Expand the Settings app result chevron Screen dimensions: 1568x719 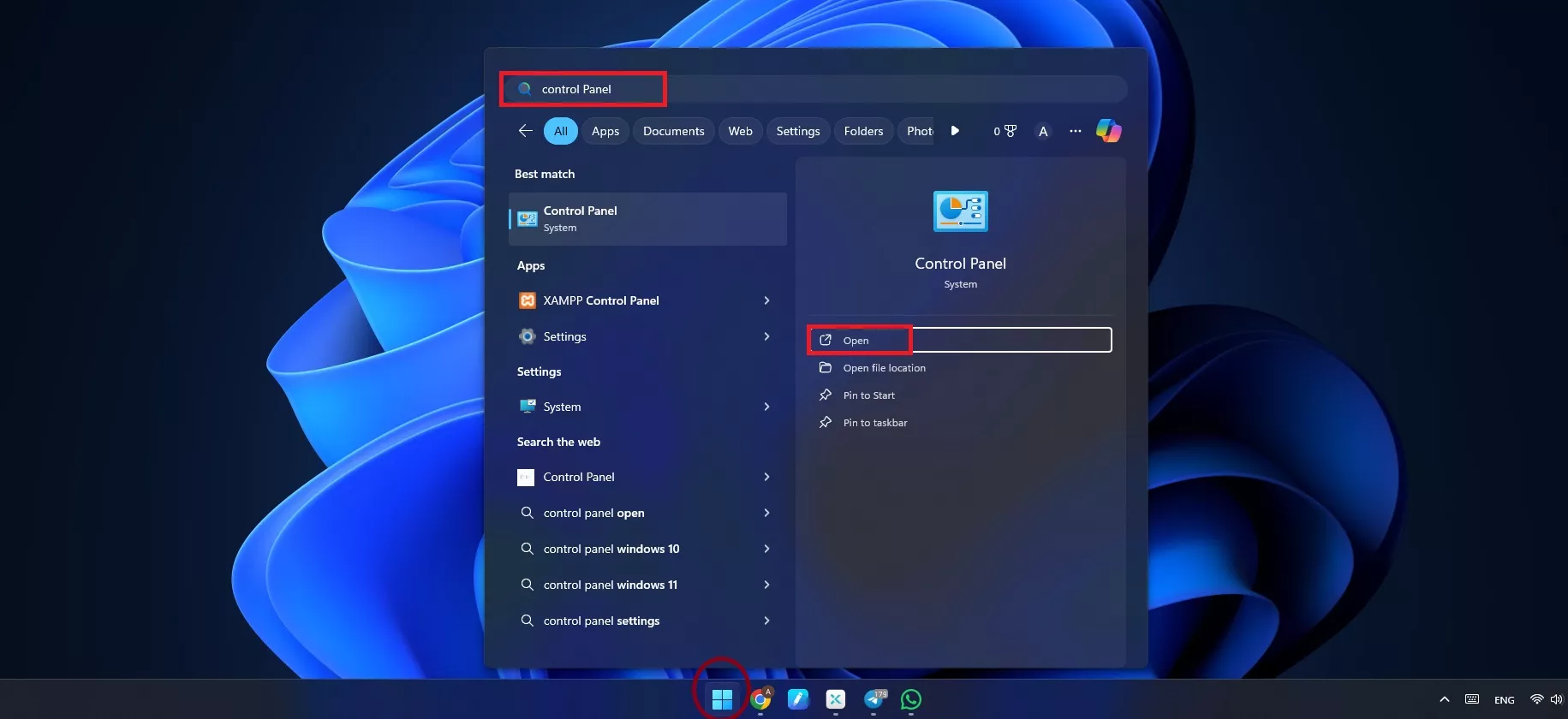click(x=766, y=336)
